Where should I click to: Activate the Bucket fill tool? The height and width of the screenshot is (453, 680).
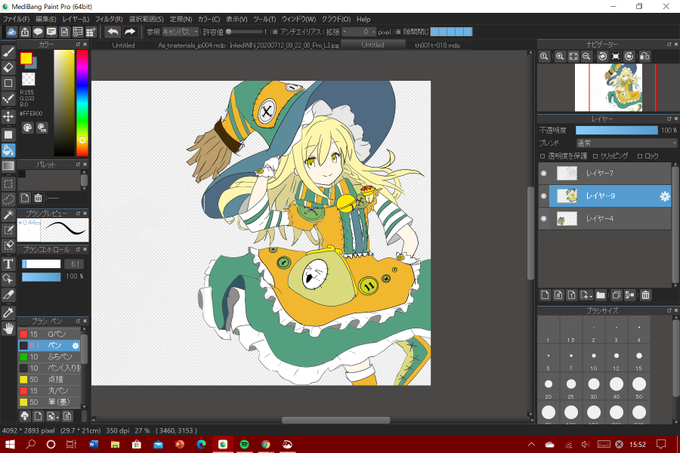(x=8, y=150)
